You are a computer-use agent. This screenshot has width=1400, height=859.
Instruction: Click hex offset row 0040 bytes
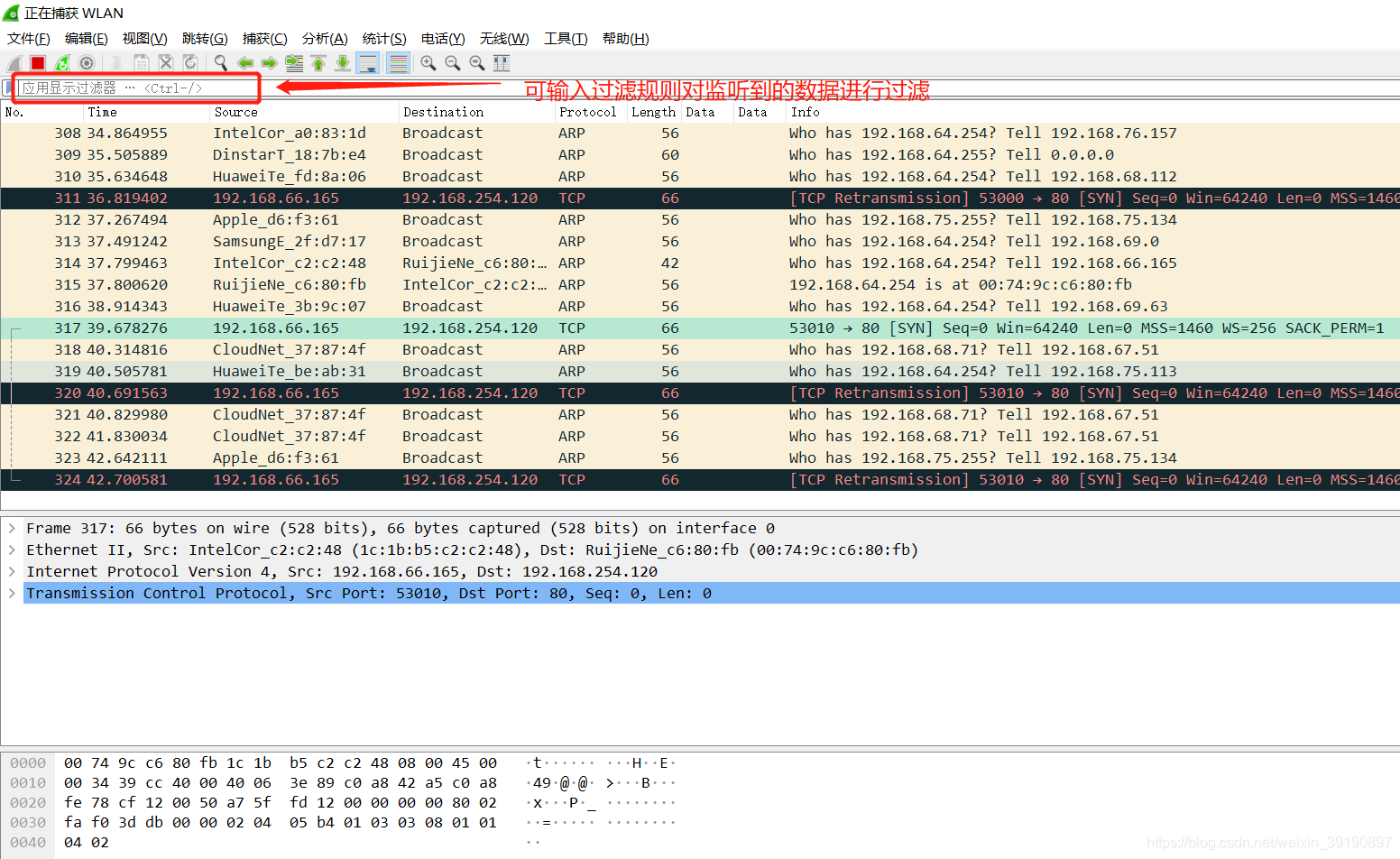pyautogui.click(x=87, y=842)
